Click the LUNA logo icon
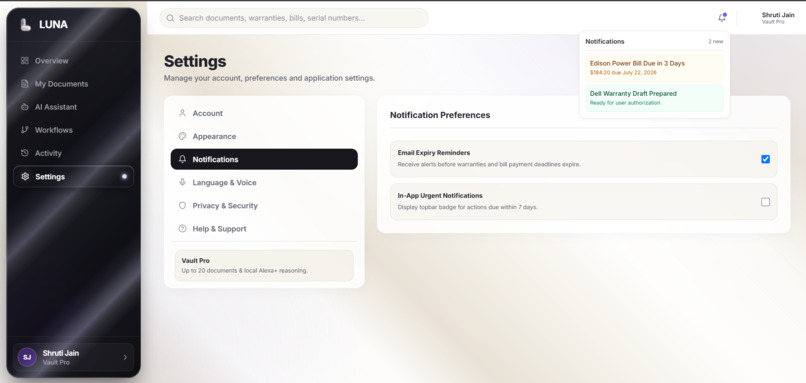This screenshot has height=383, width=806. (25, 24)
